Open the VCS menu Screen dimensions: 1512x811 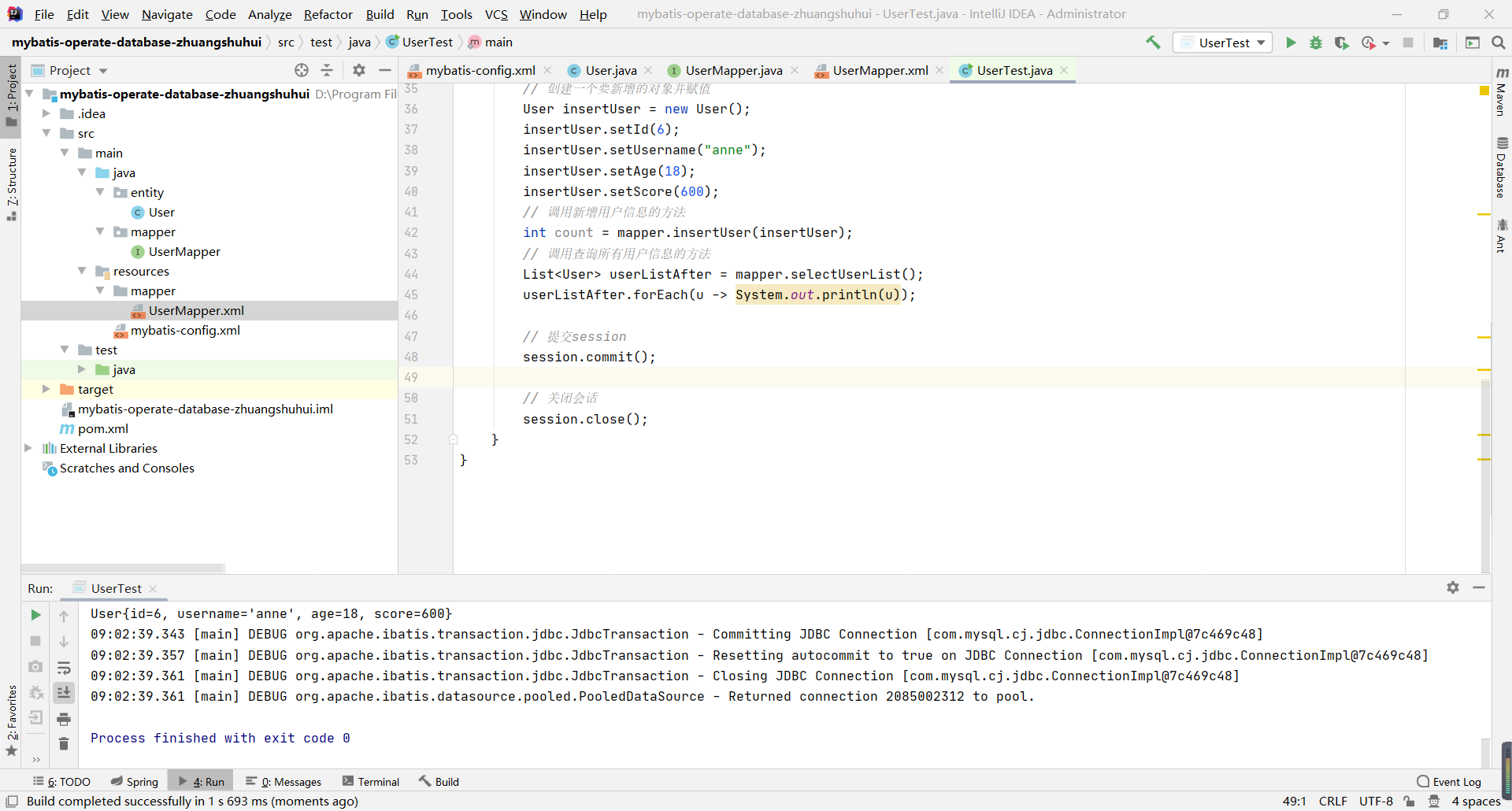coord(496,14)
